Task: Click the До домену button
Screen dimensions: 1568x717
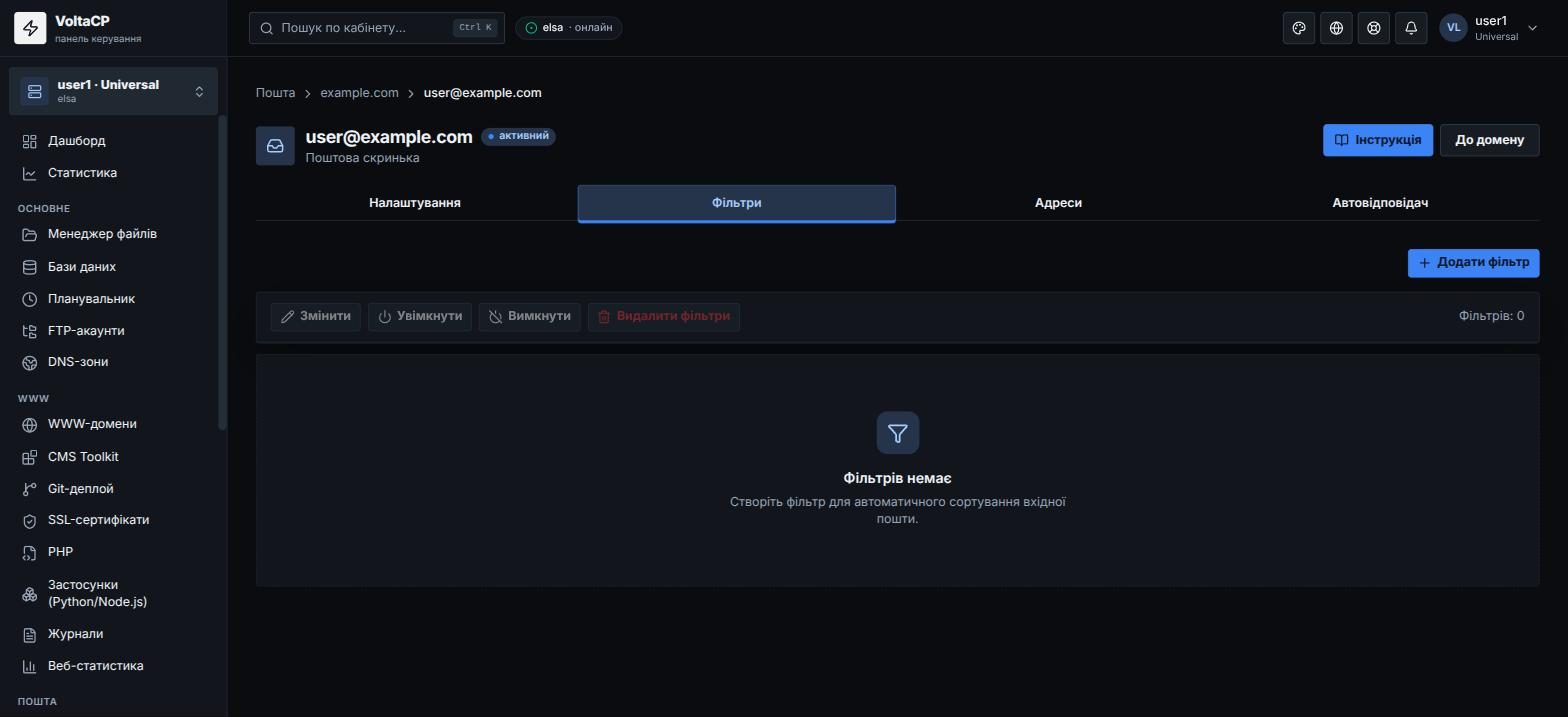Action: click(1490, 140)
